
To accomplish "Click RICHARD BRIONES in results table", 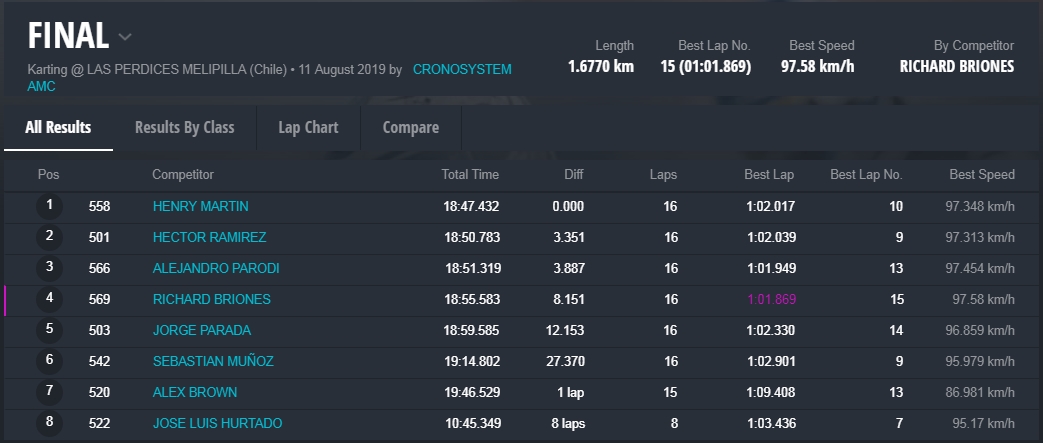I will pyautogui.click(x=211, y=300).
